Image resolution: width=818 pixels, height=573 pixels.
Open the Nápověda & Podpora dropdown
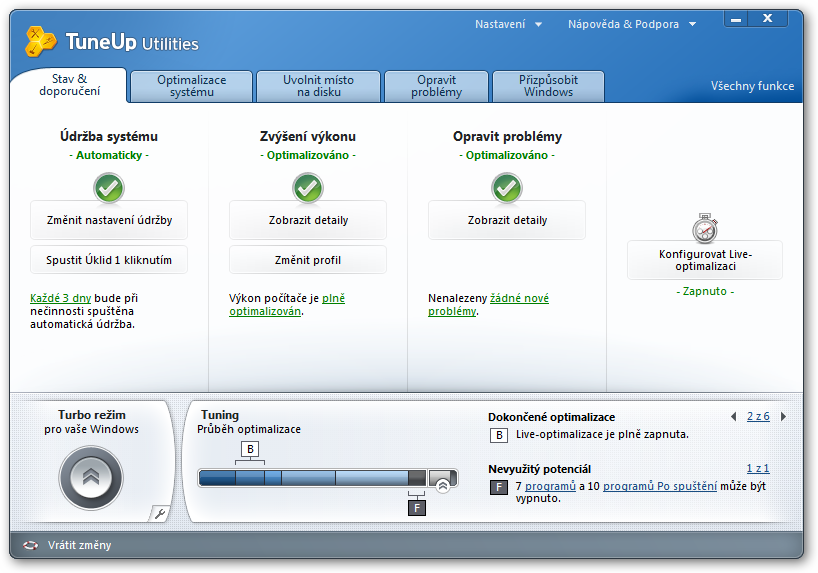(x=632, y=24)
